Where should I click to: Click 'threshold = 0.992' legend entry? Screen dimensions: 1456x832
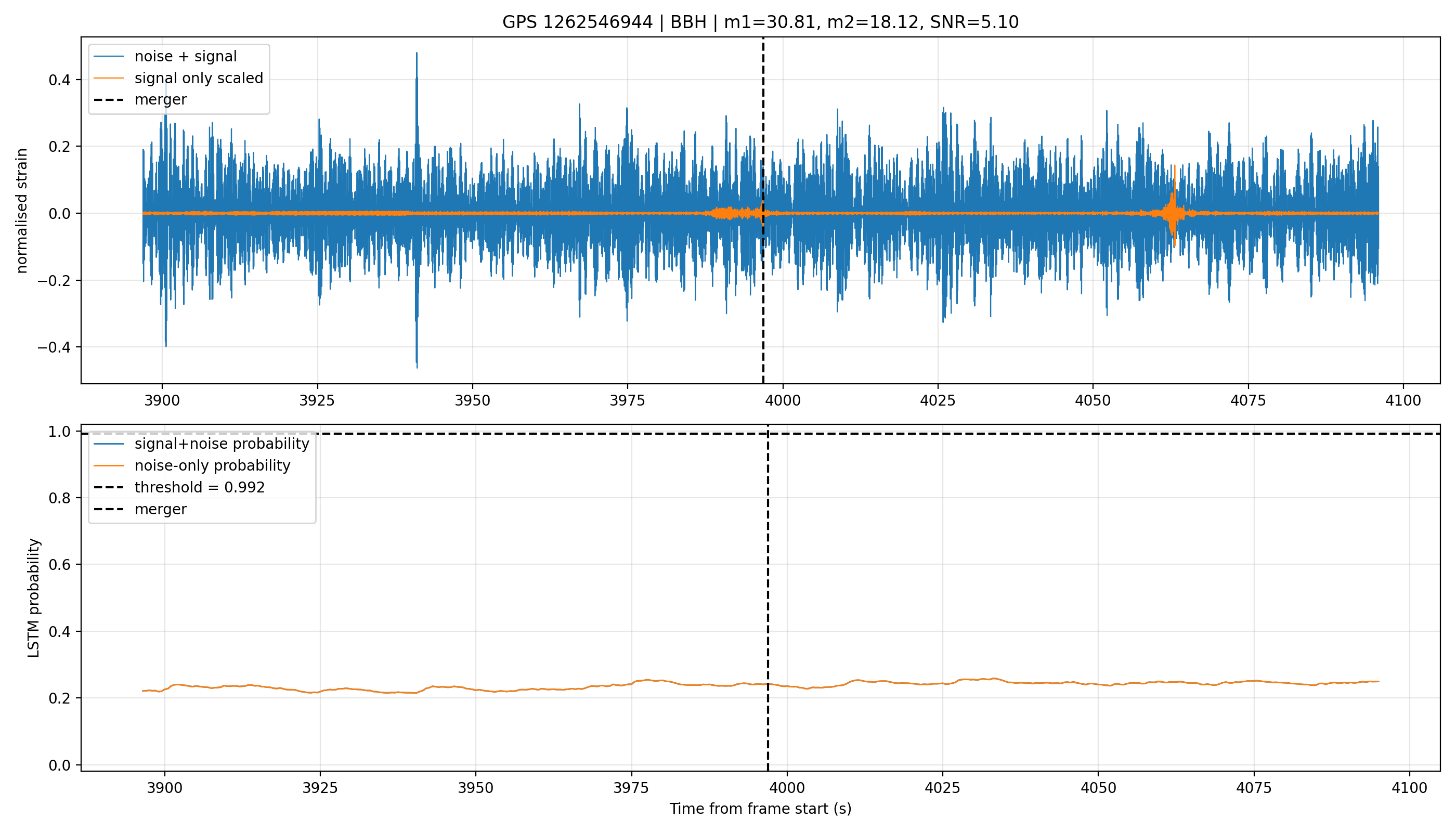point(200,487)
